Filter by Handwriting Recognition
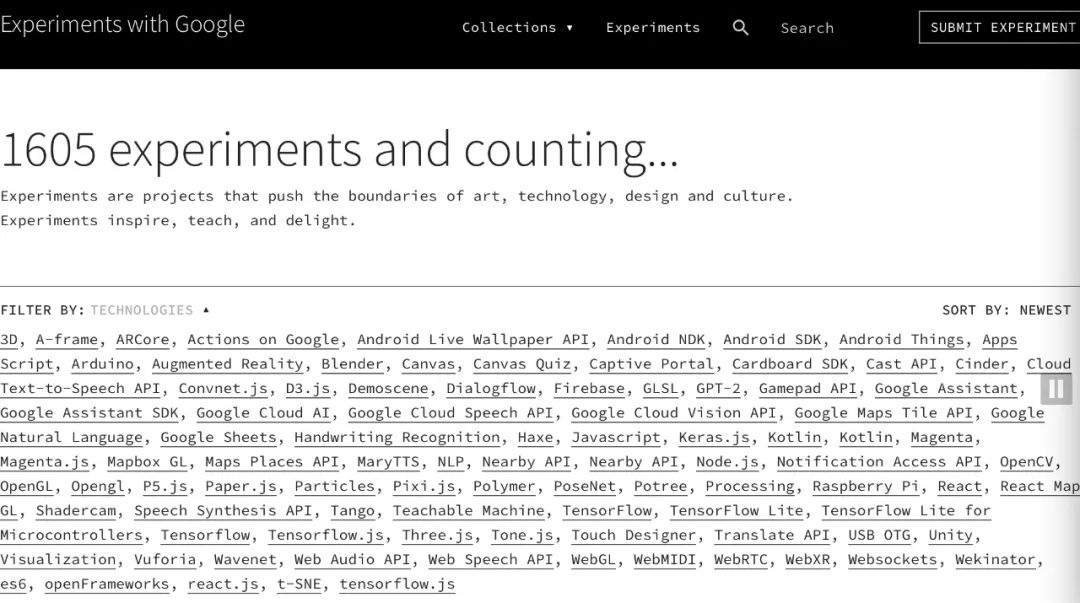The image size is (1080, 603). (x=397, y=438)
